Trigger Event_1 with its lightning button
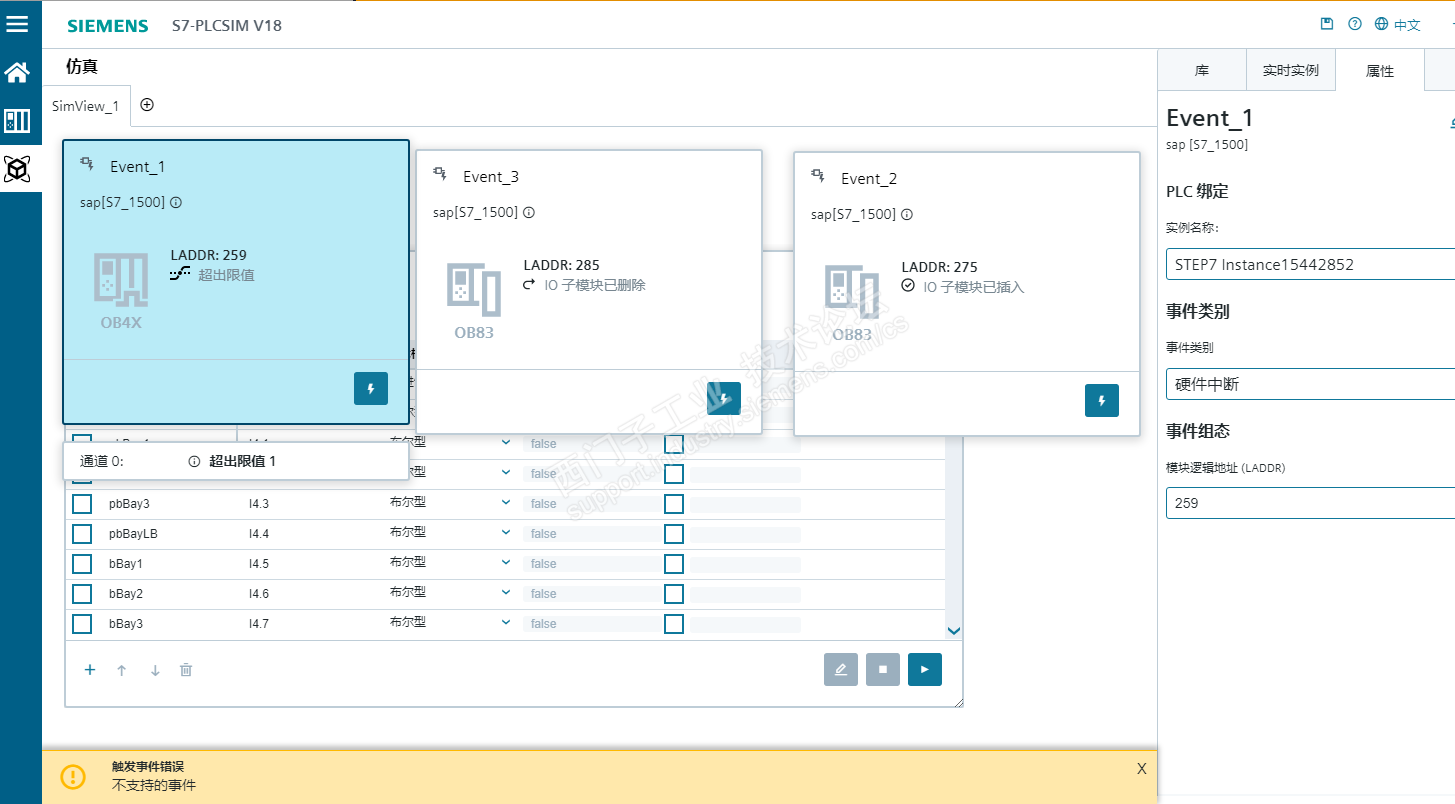Screen dimensions: 1455x804 [371, 388]
